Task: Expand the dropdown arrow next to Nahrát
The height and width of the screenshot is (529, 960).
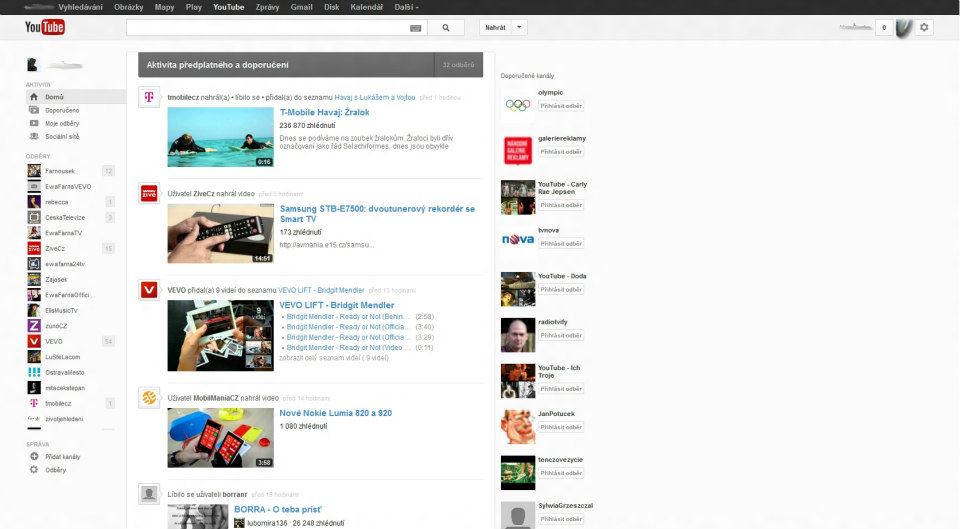Action: pyautogui.click(x=519, y=28)
